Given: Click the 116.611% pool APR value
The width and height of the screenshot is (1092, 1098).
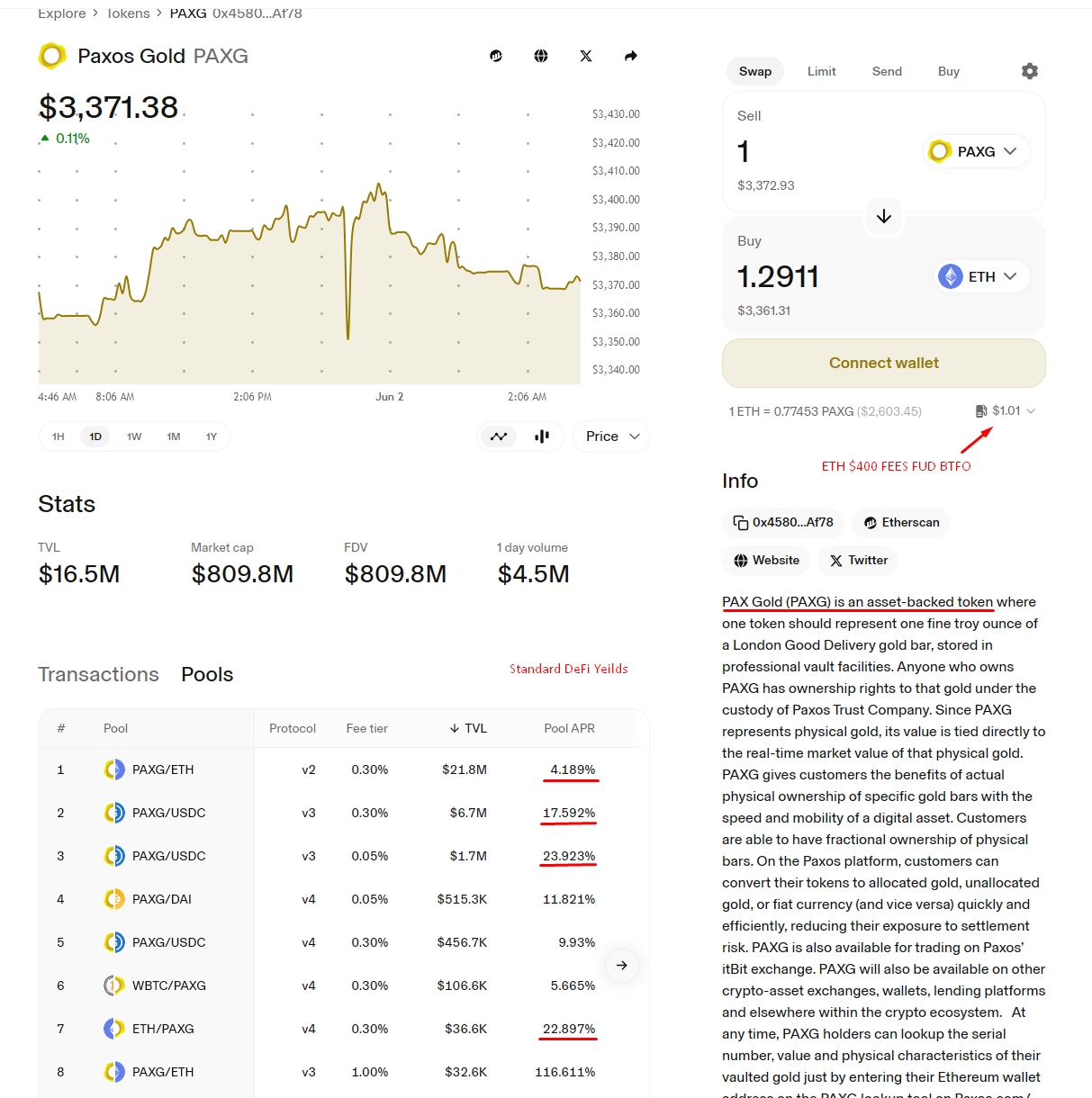Looking at the screenshot, I should pyautogui.click(x=564, y=1072).
